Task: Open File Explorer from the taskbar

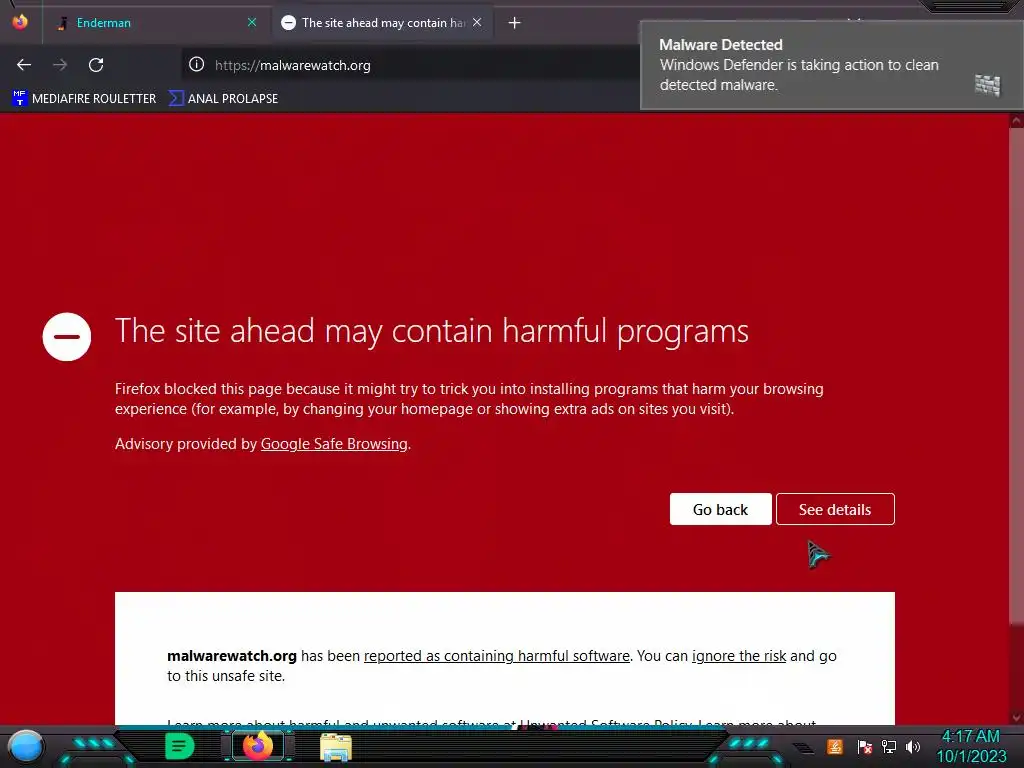Action: coord(336,747)
